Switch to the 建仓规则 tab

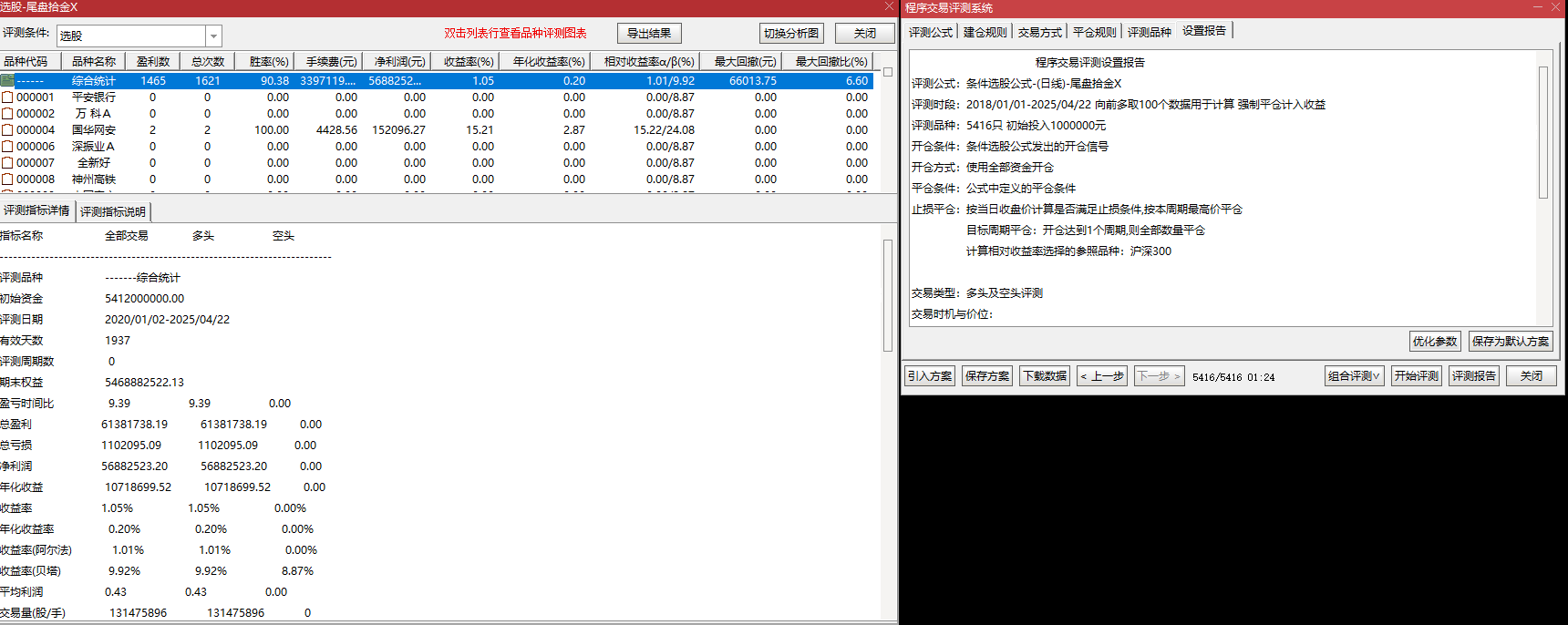click(985, 32)
